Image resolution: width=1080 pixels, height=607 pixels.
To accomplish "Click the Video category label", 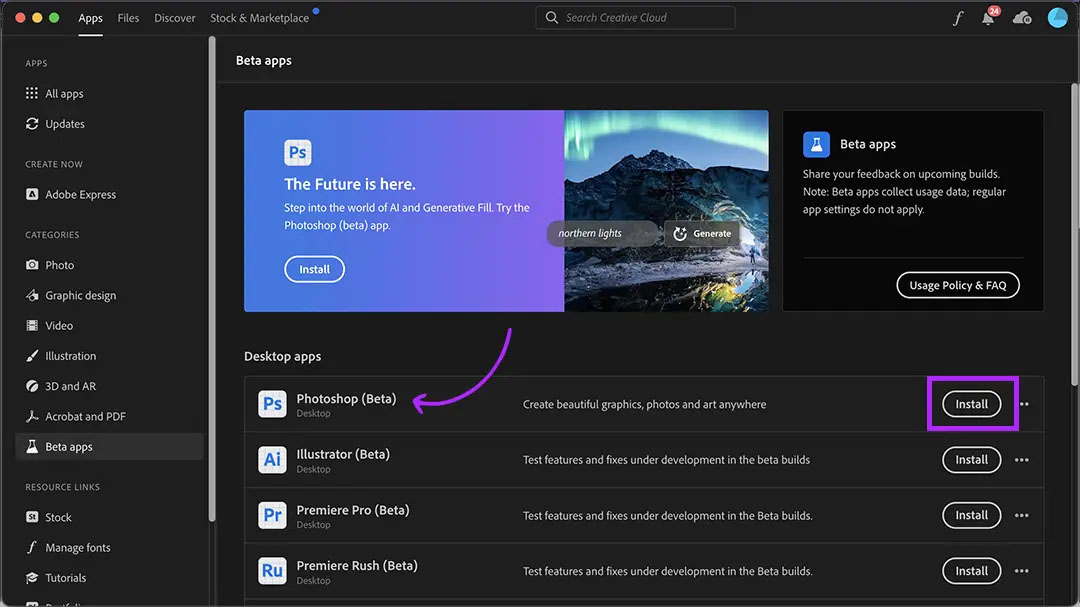I will [x=59, y=325].
